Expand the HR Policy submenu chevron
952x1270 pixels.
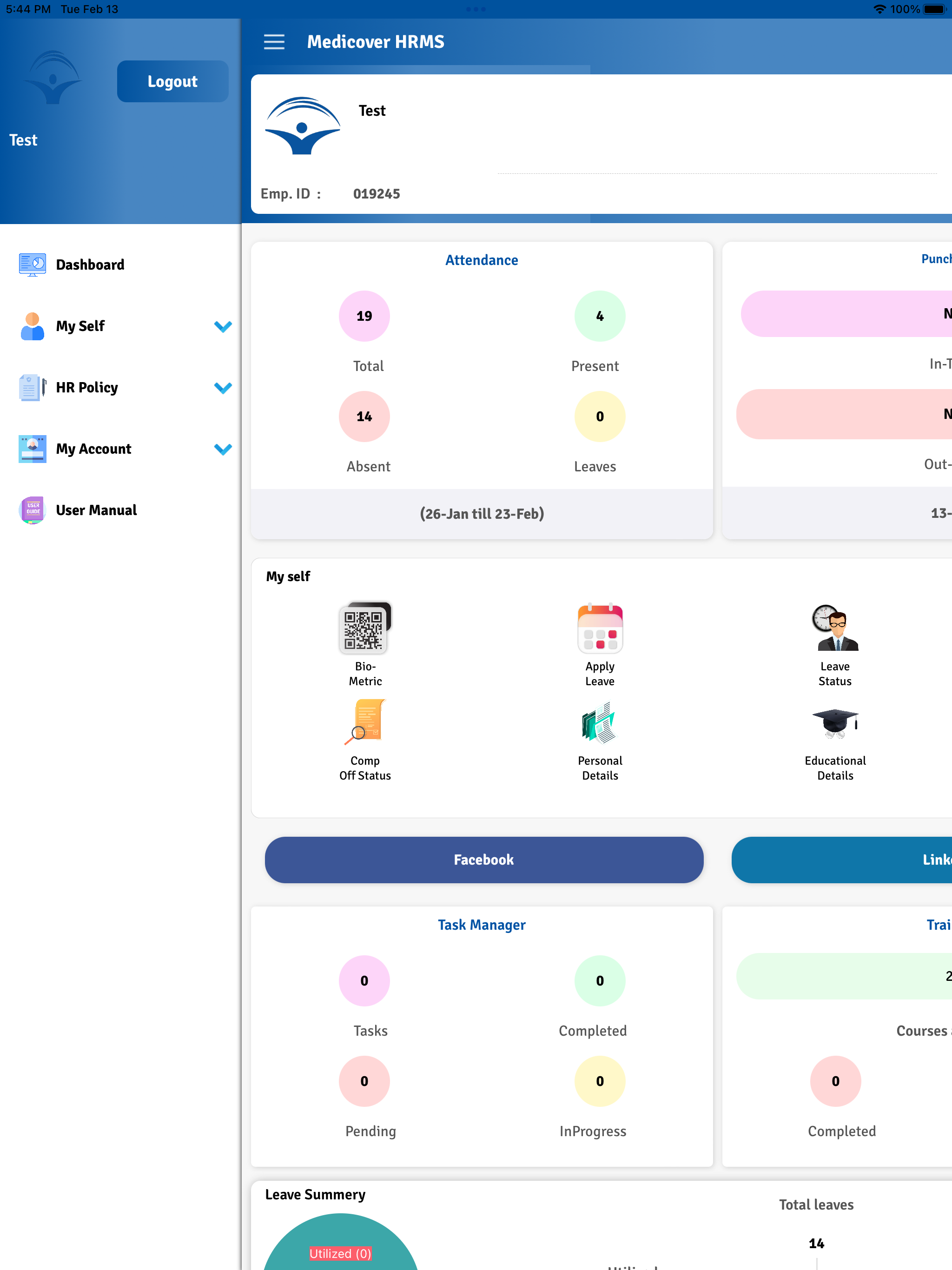tap(223, 388)
